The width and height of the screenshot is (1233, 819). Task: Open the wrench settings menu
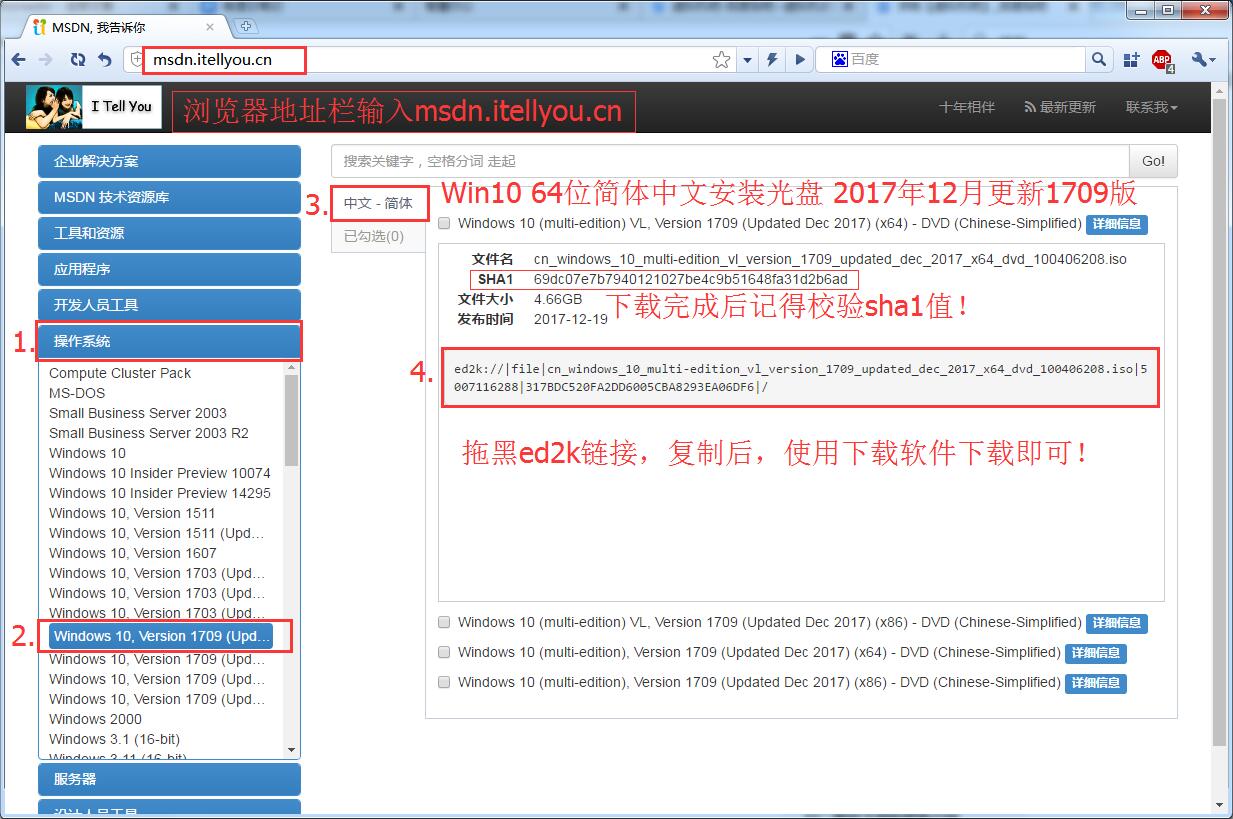(x=1203, y=60)
